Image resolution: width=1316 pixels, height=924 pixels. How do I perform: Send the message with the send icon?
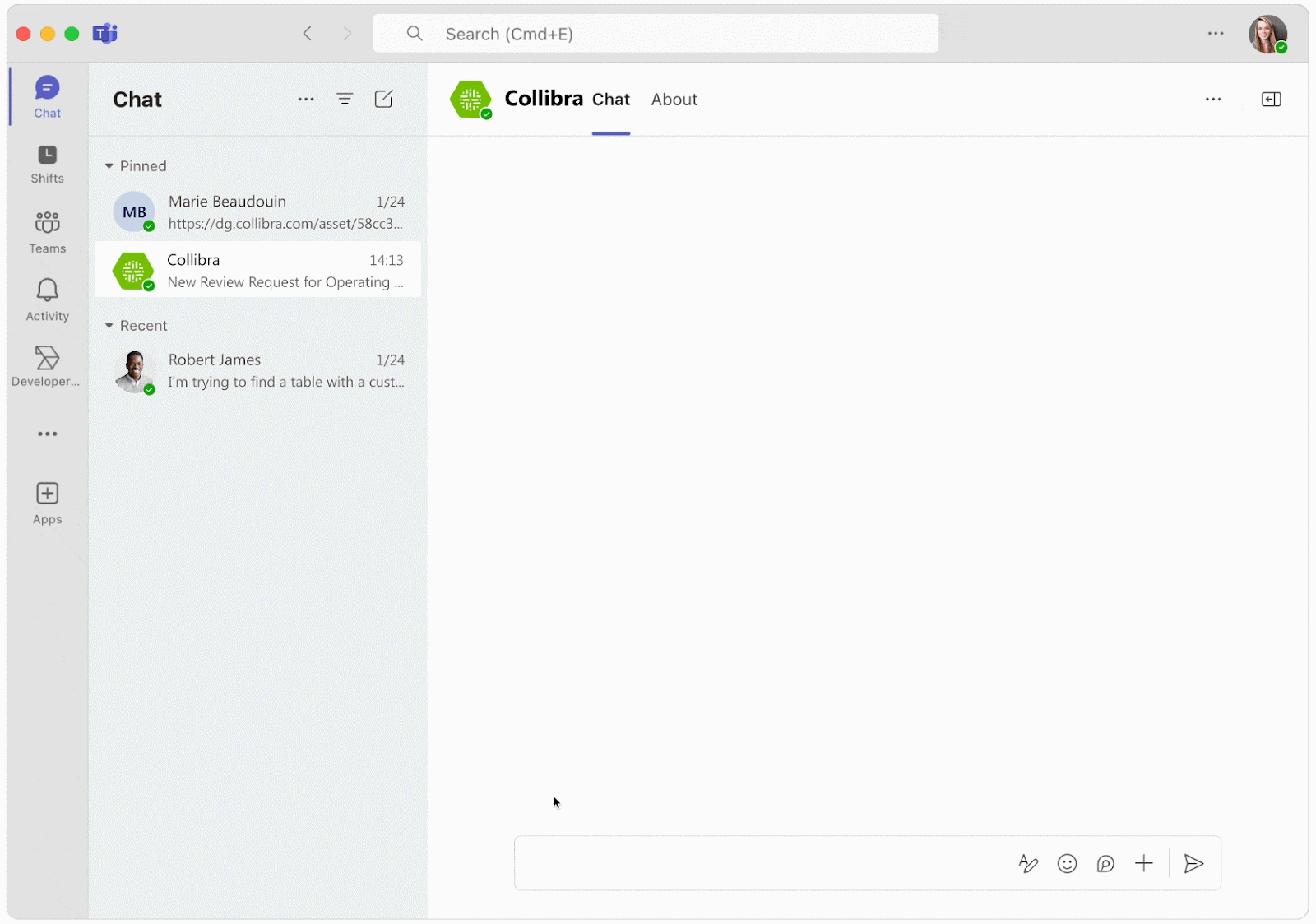click(x=1193, y=863)
